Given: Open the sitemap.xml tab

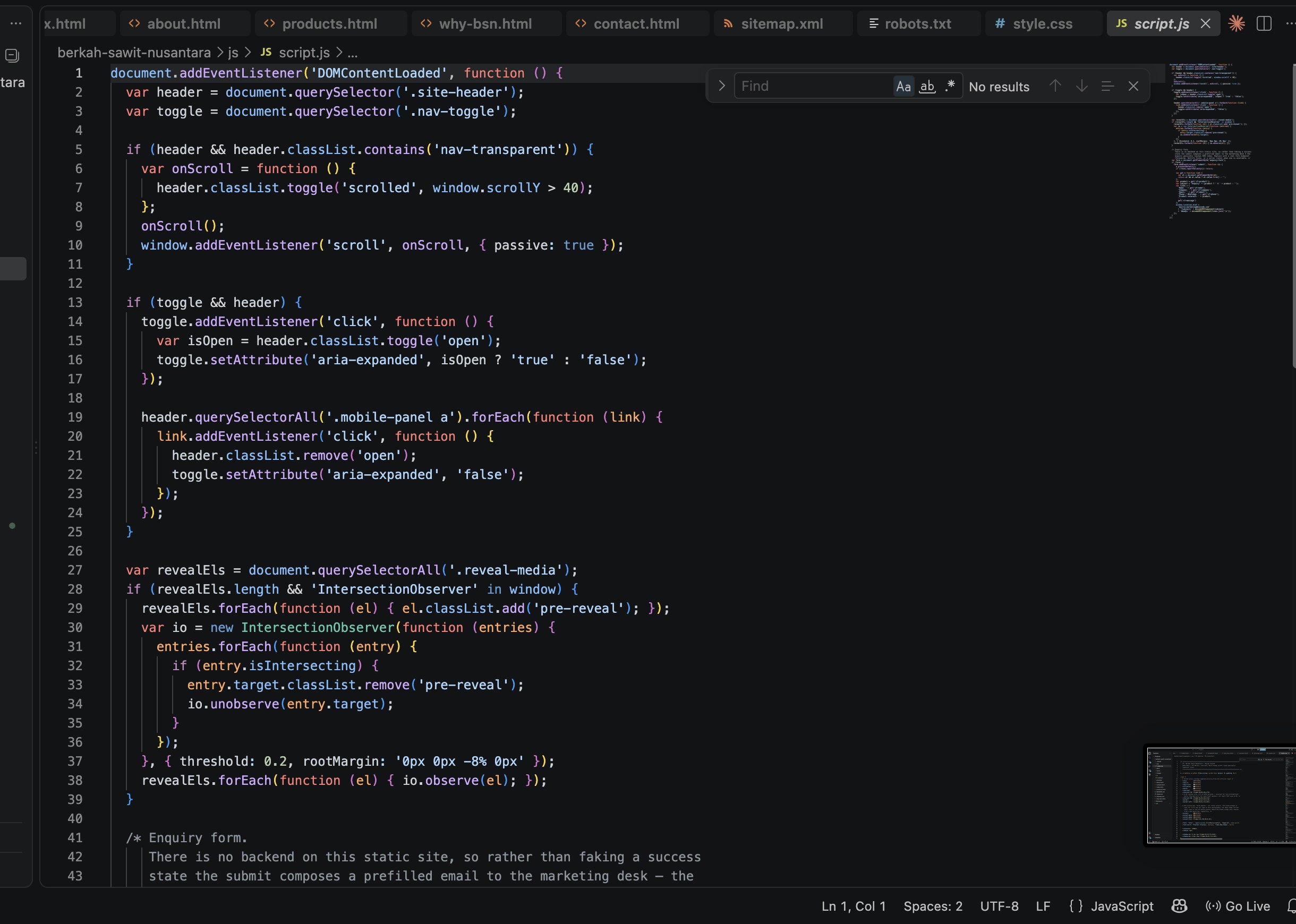Looking at the screenshot, I should 782,24.
